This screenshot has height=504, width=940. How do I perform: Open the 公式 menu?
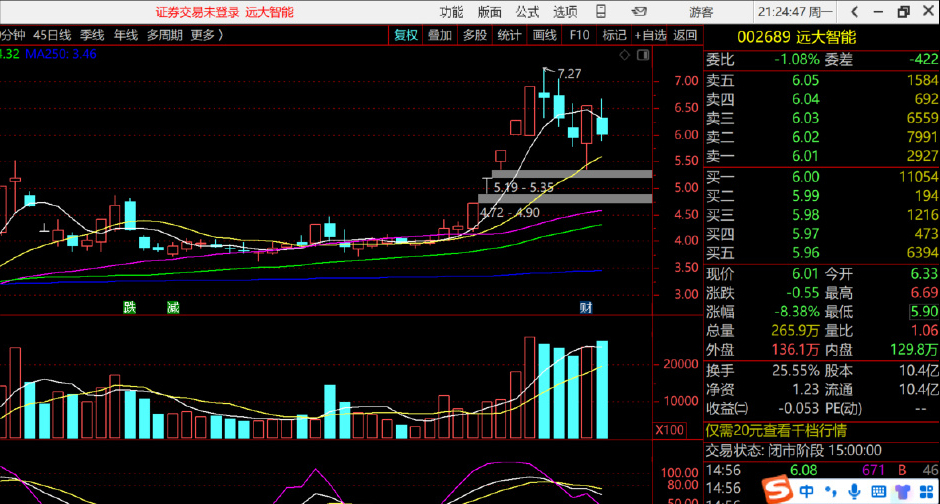527,12
